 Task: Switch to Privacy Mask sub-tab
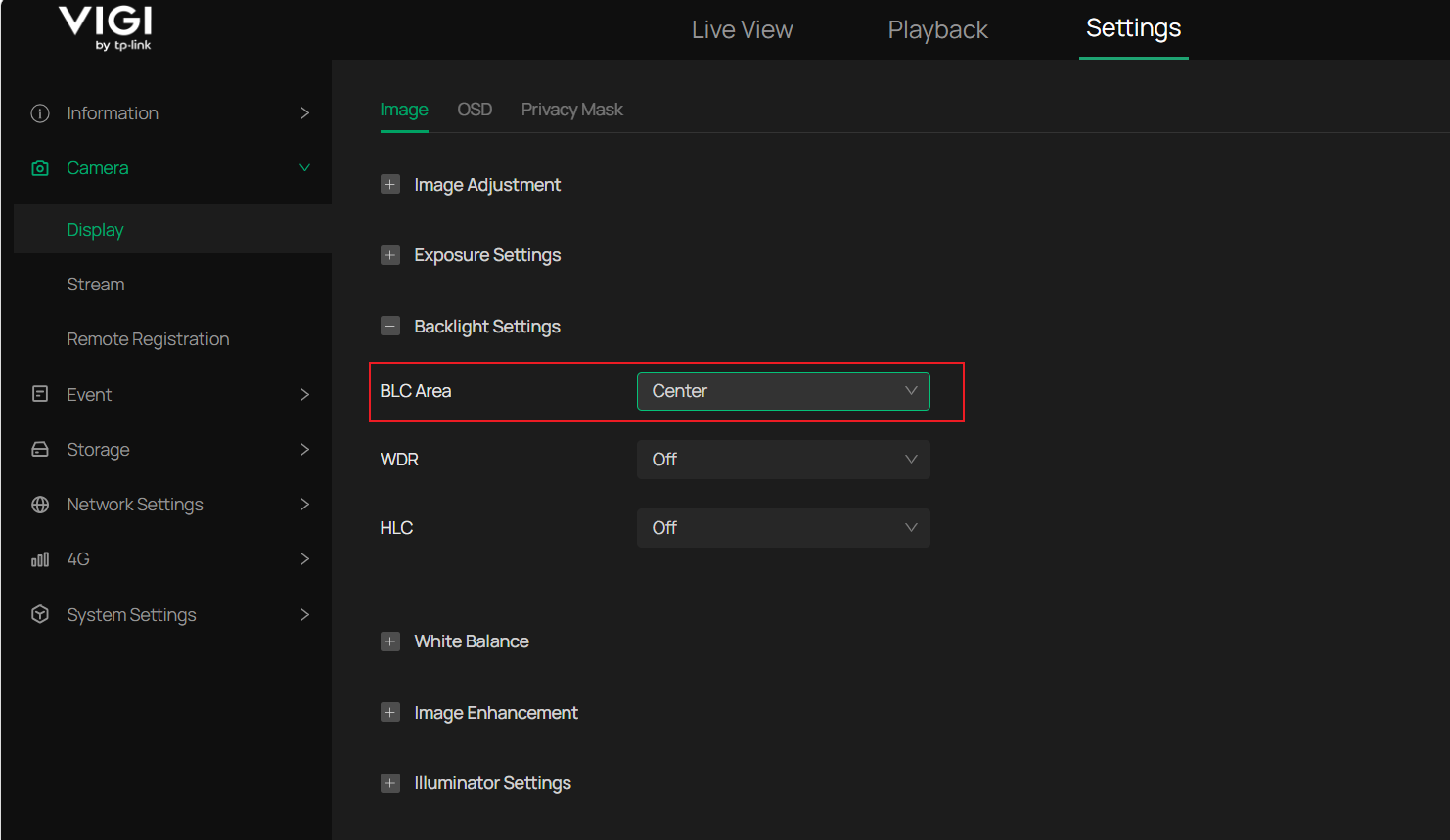[x=572, y=110]
